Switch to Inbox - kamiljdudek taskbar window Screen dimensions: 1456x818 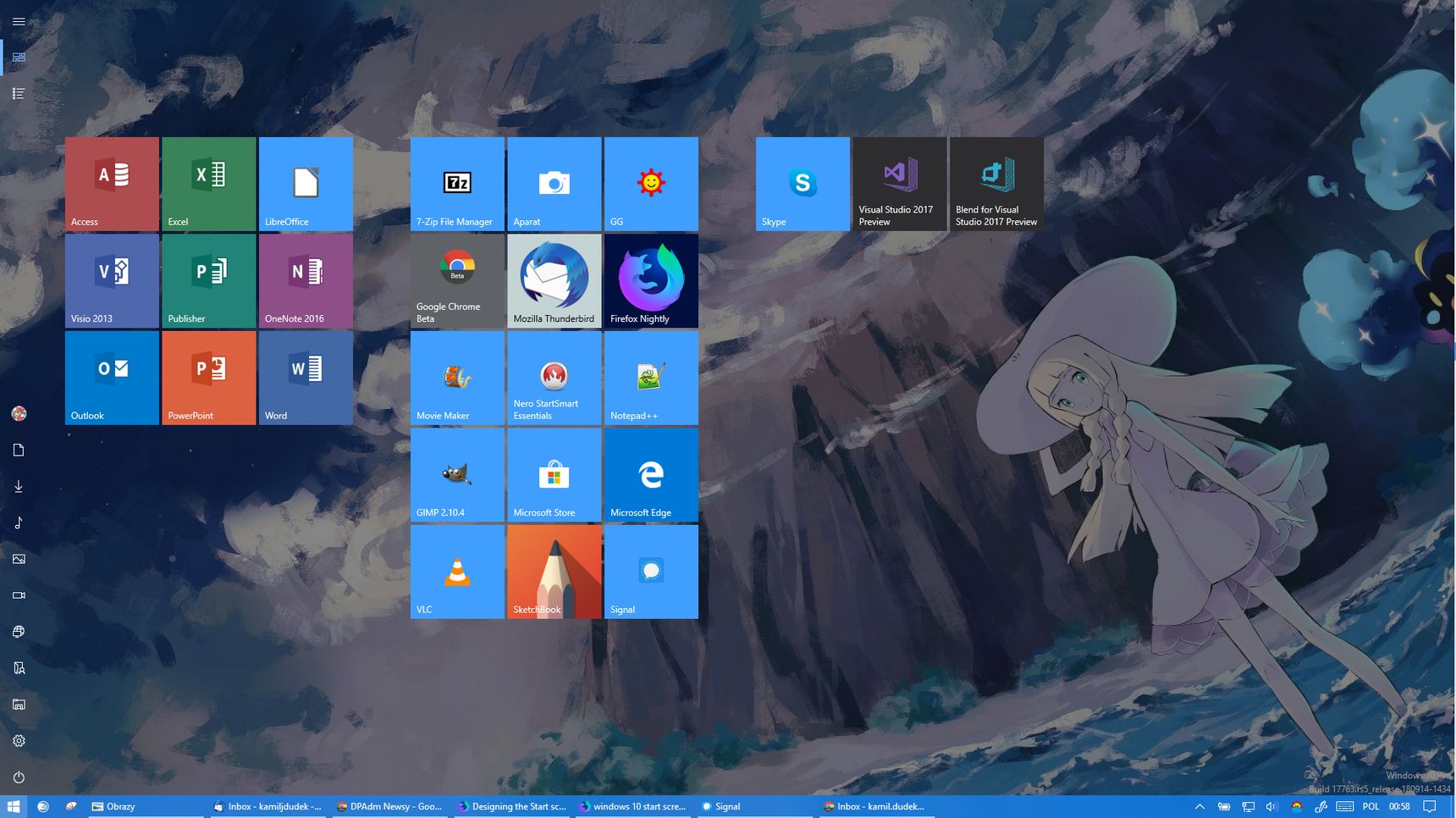(x=267, y=807)
